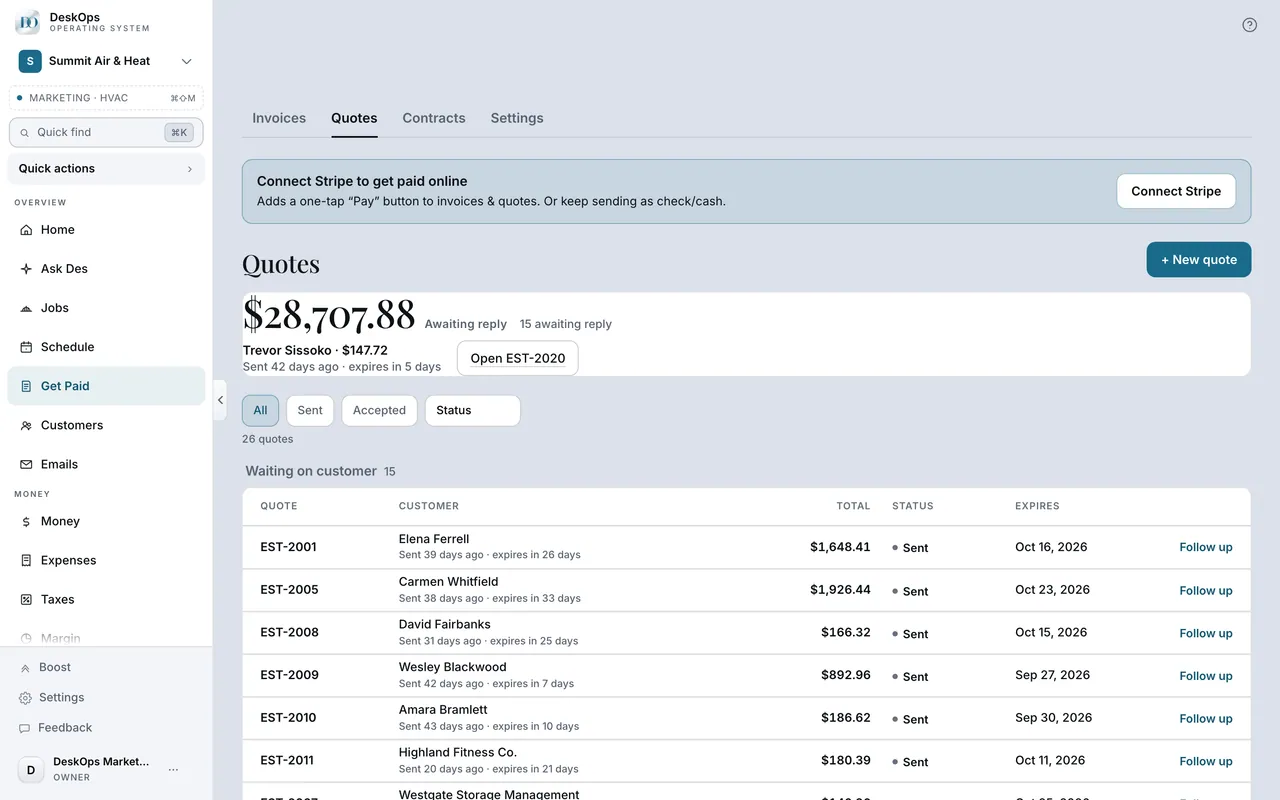Open the Summit Air & Heat workspace dropdown chevron

(x=186, y=61)
